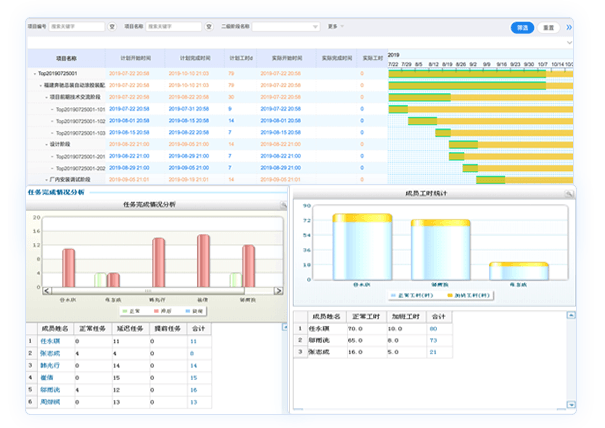
Task: Click the clear icon beside 项目编号 input
Action: point(111,27)
